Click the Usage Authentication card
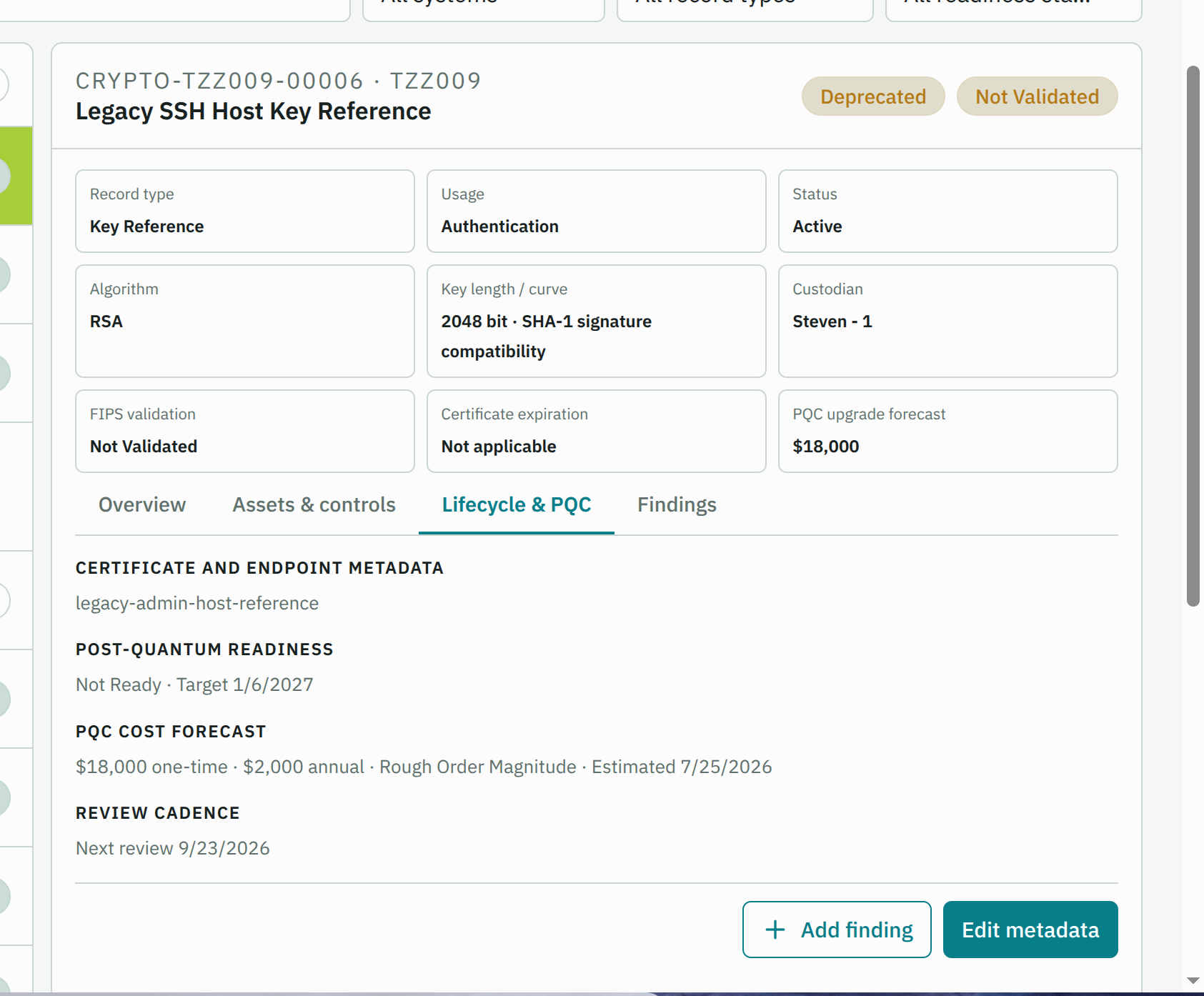Viewport: 1204px width, 996px height. point(597,211)
